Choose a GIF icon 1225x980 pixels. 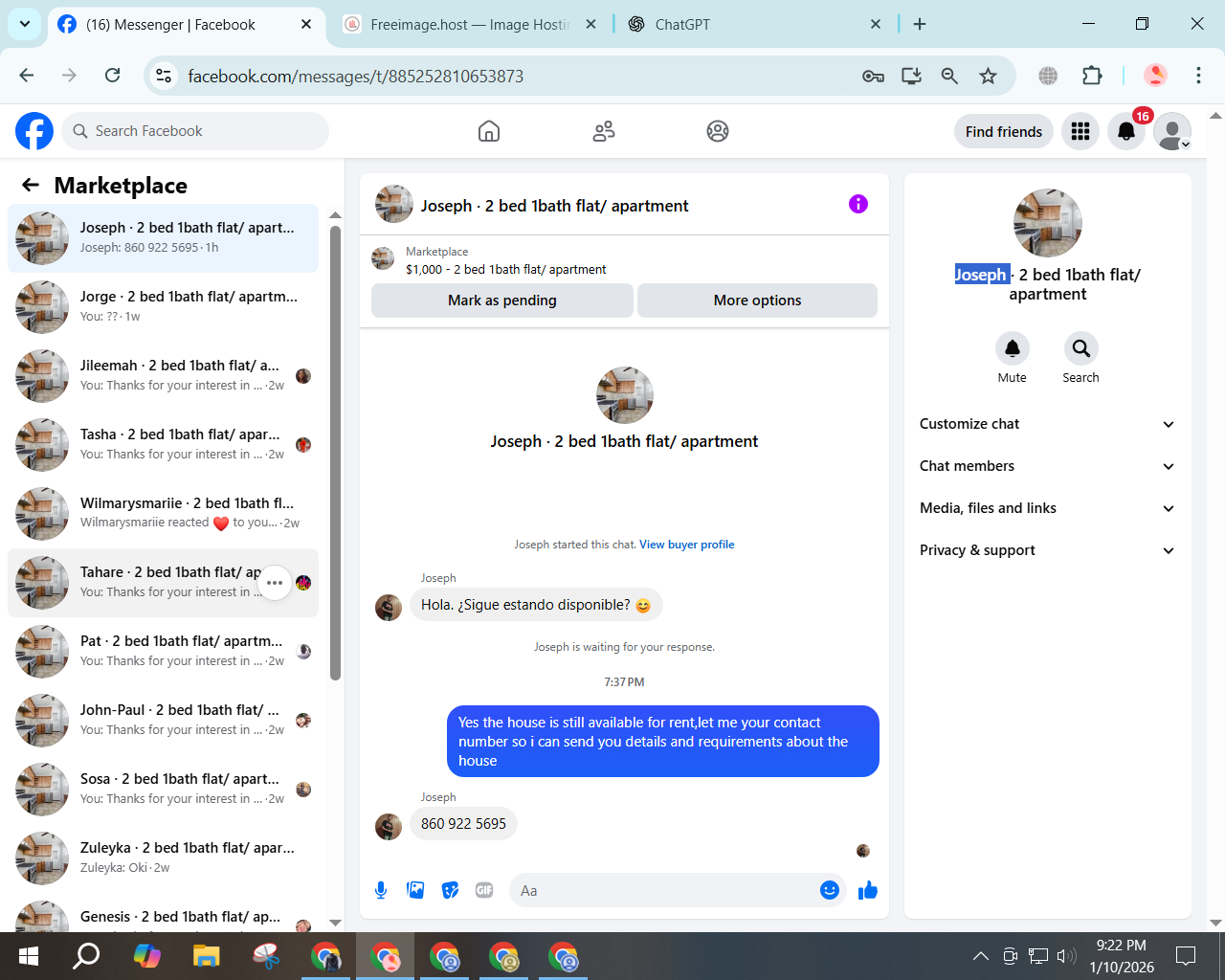click(x=484, y=890)
